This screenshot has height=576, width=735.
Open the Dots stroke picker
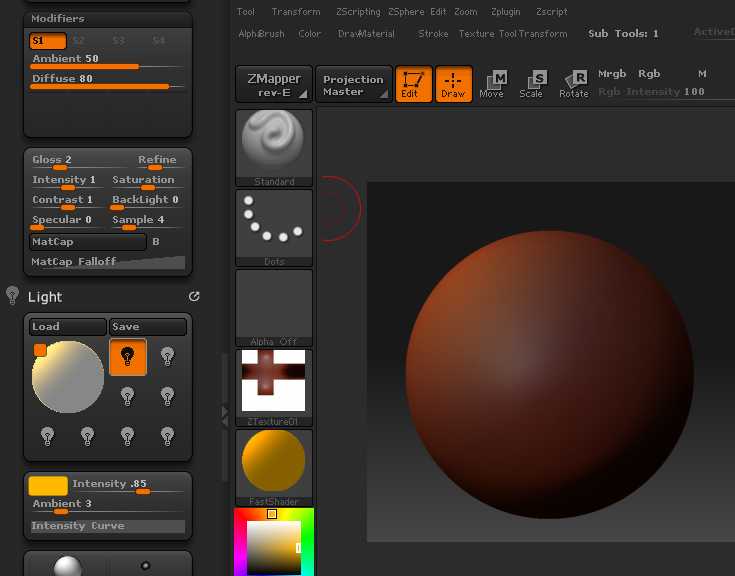coord(274,226)
